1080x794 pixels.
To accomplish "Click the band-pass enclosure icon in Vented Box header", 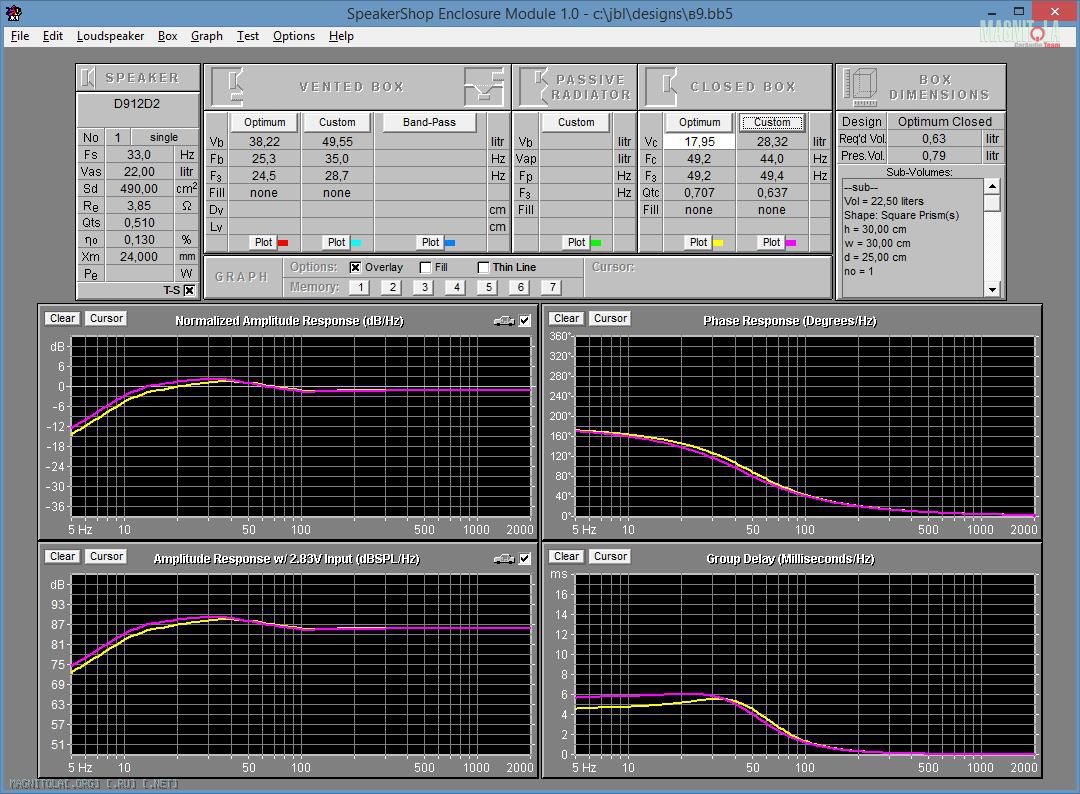I will (x=484, y=87).
